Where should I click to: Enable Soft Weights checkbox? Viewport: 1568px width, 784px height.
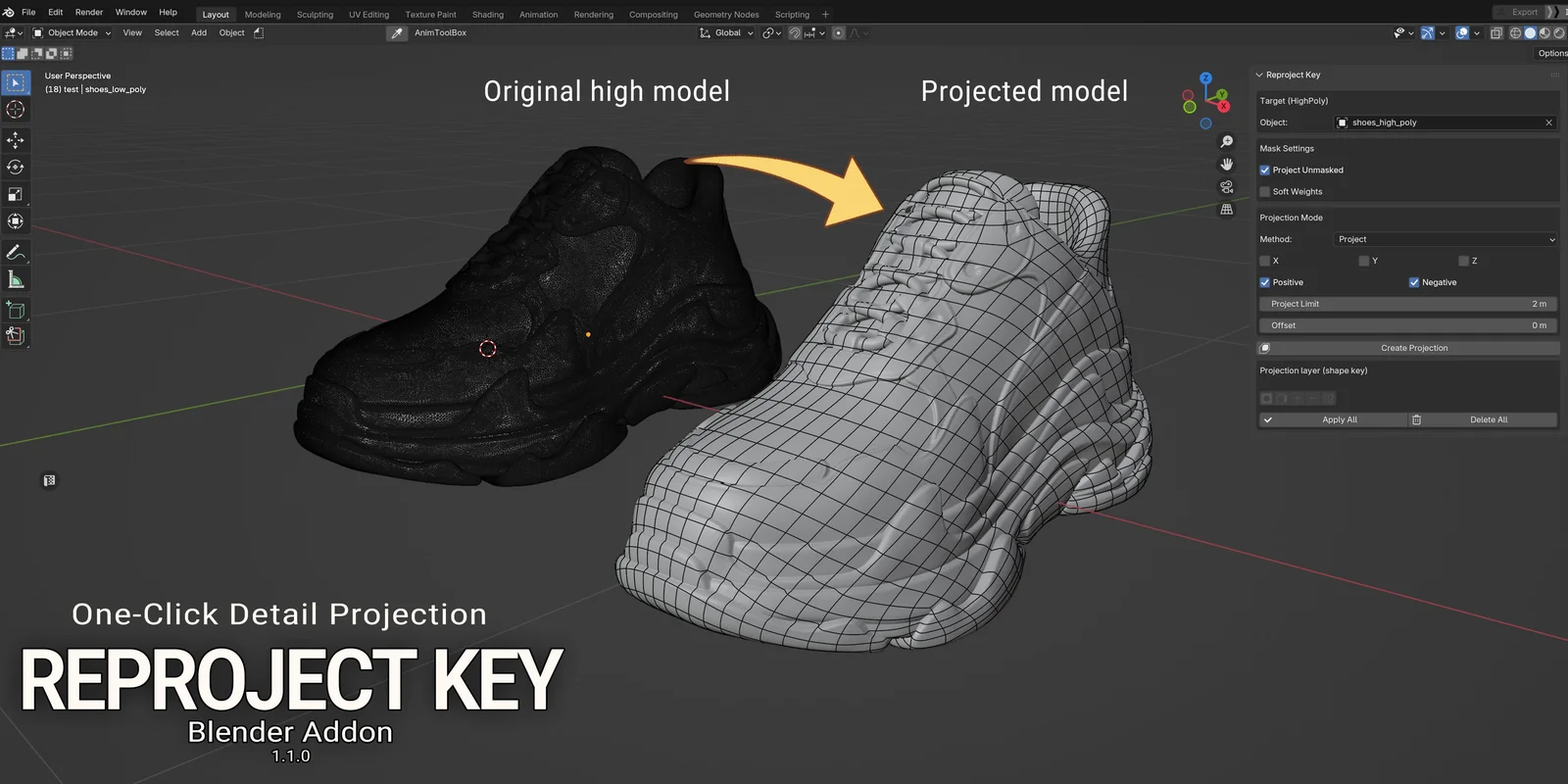[1264, 192]
